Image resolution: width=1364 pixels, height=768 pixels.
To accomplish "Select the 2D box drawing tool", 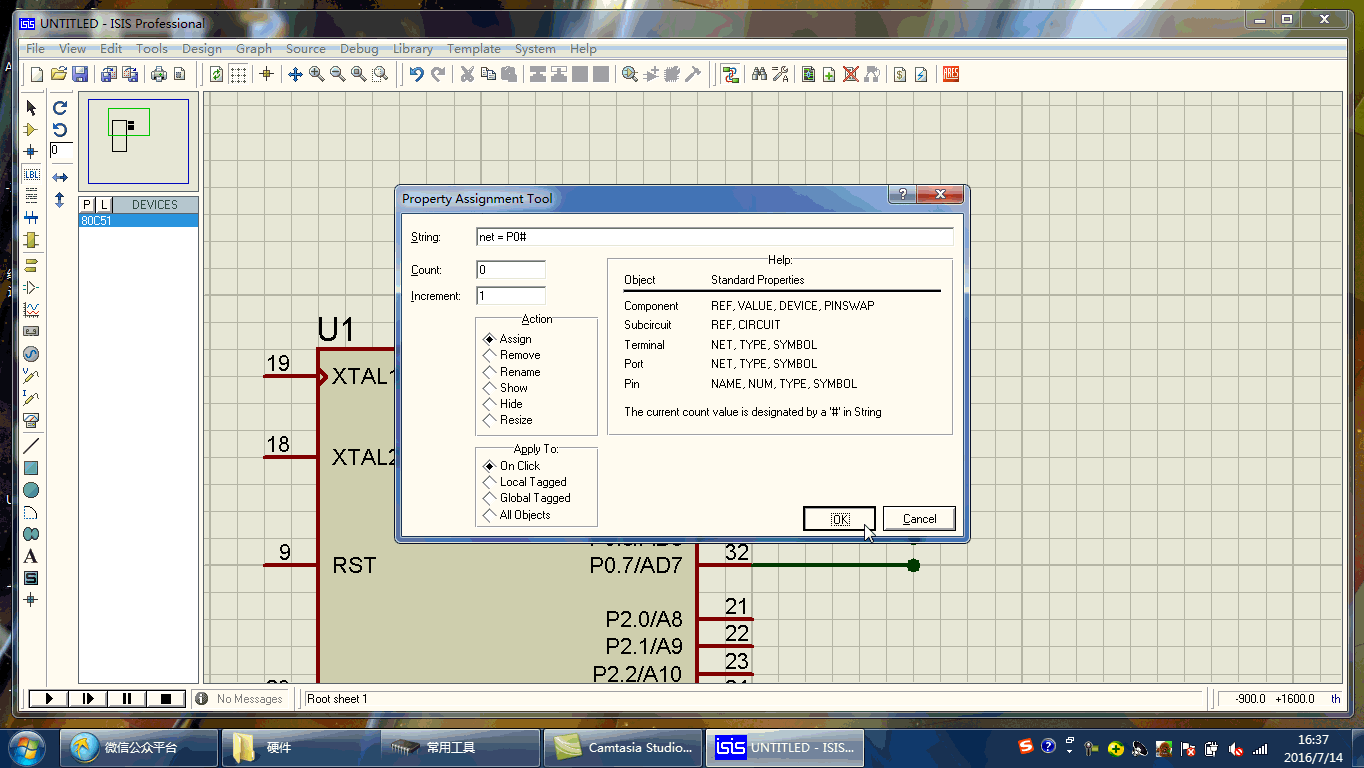I will [31, 468].
